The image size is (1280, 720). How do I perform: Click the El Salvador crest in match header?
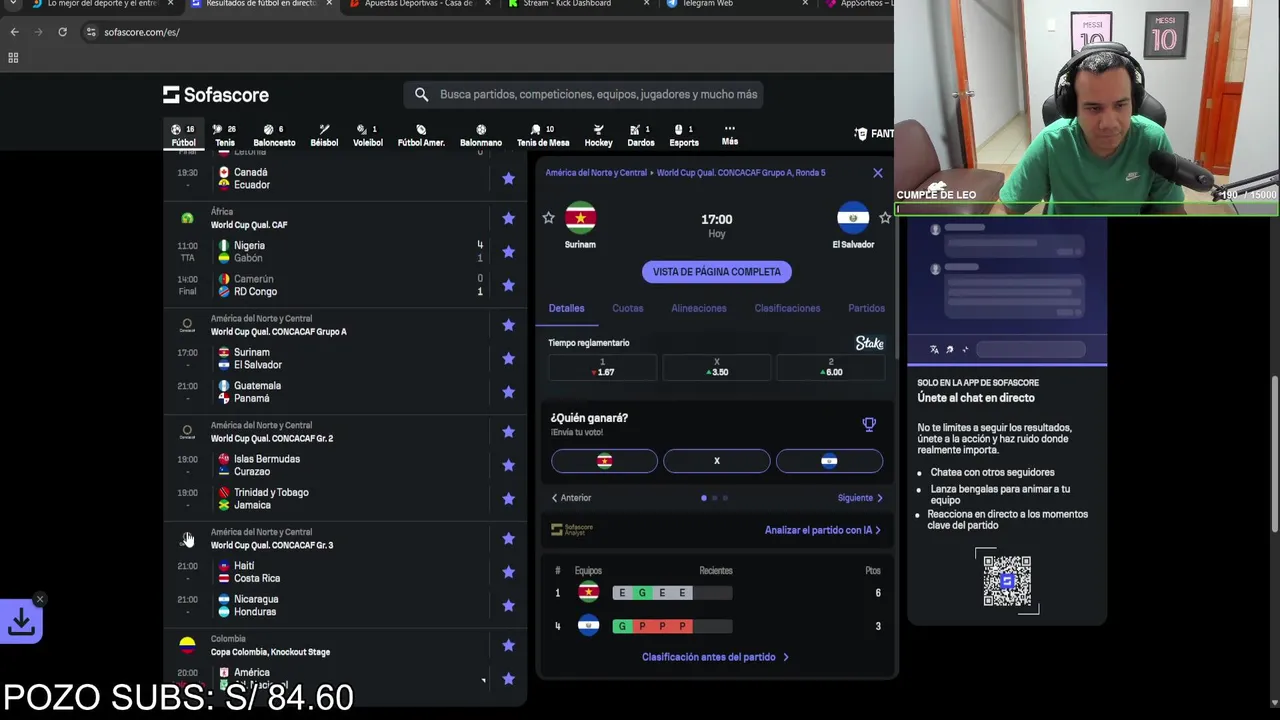tap(853, 218)
